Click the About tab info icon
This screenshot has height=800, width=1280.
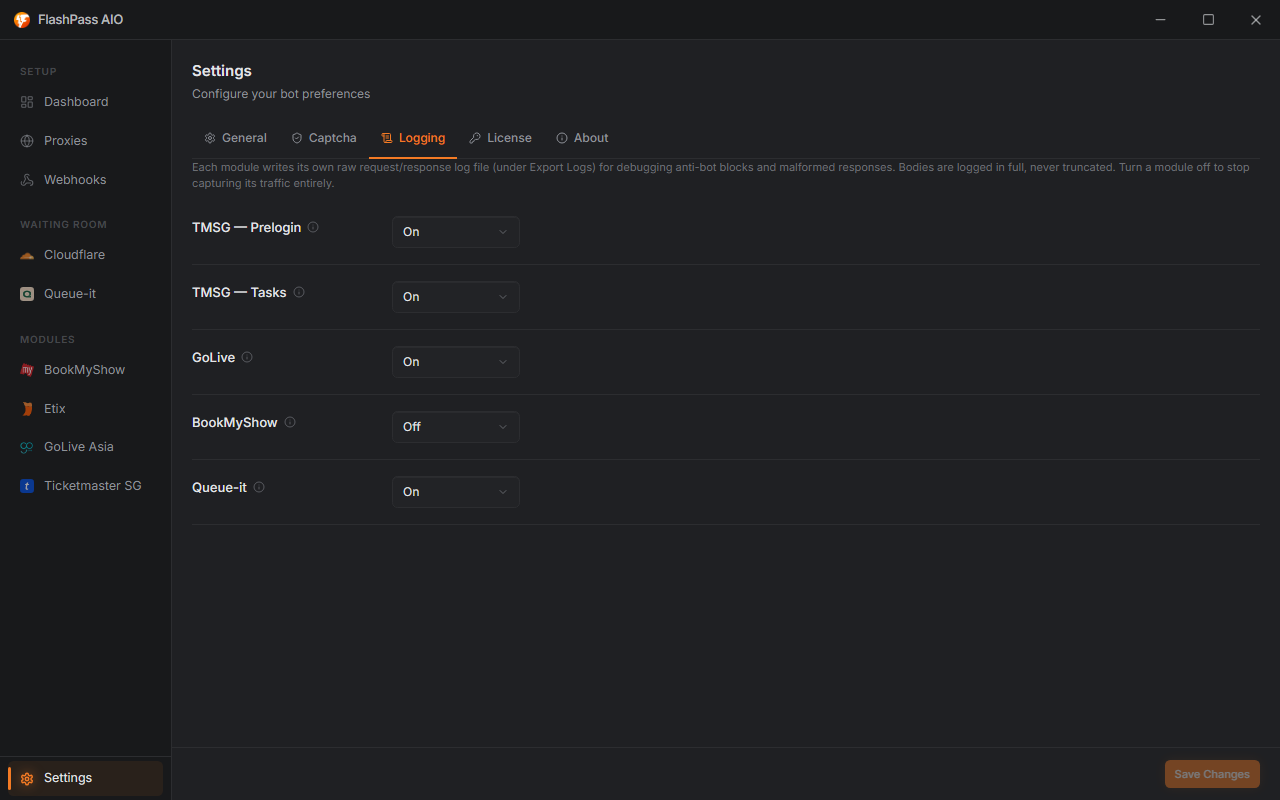[x=562, y=138]
